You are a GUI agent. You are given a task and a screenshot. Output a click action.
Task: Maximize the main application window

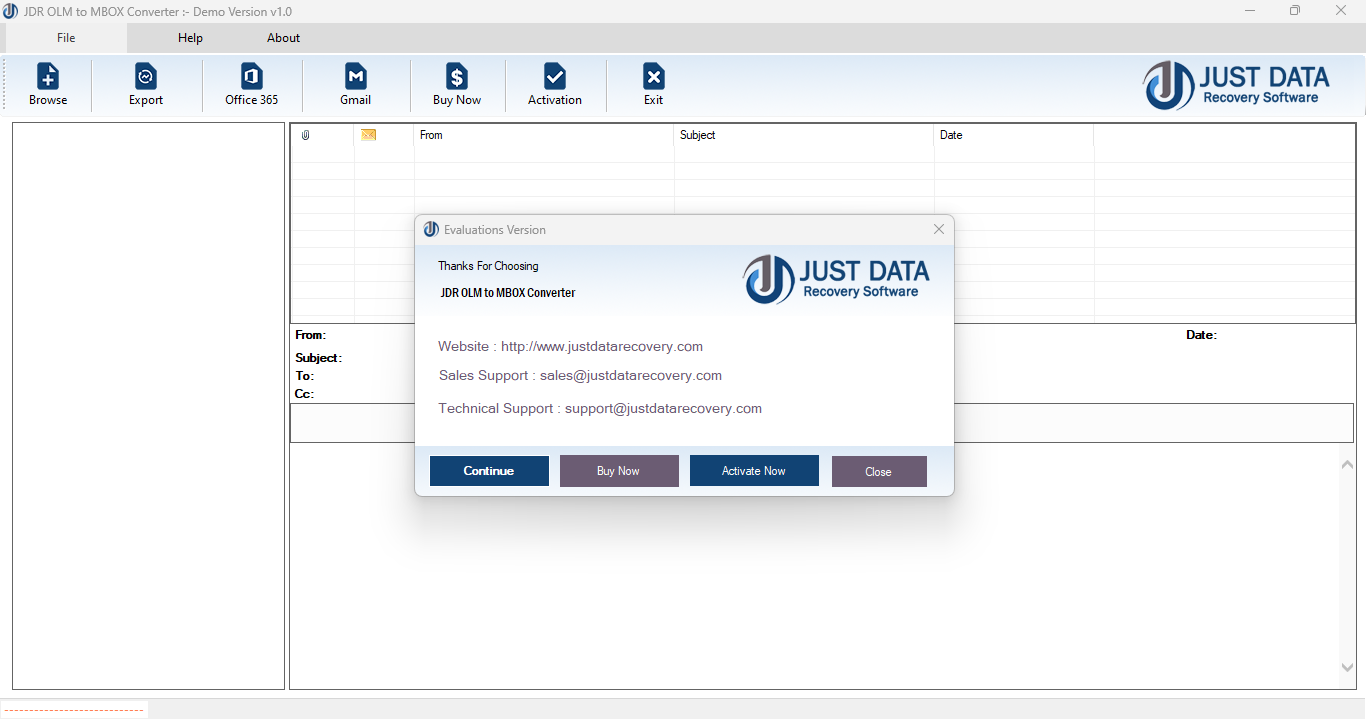pos(1295,11)
